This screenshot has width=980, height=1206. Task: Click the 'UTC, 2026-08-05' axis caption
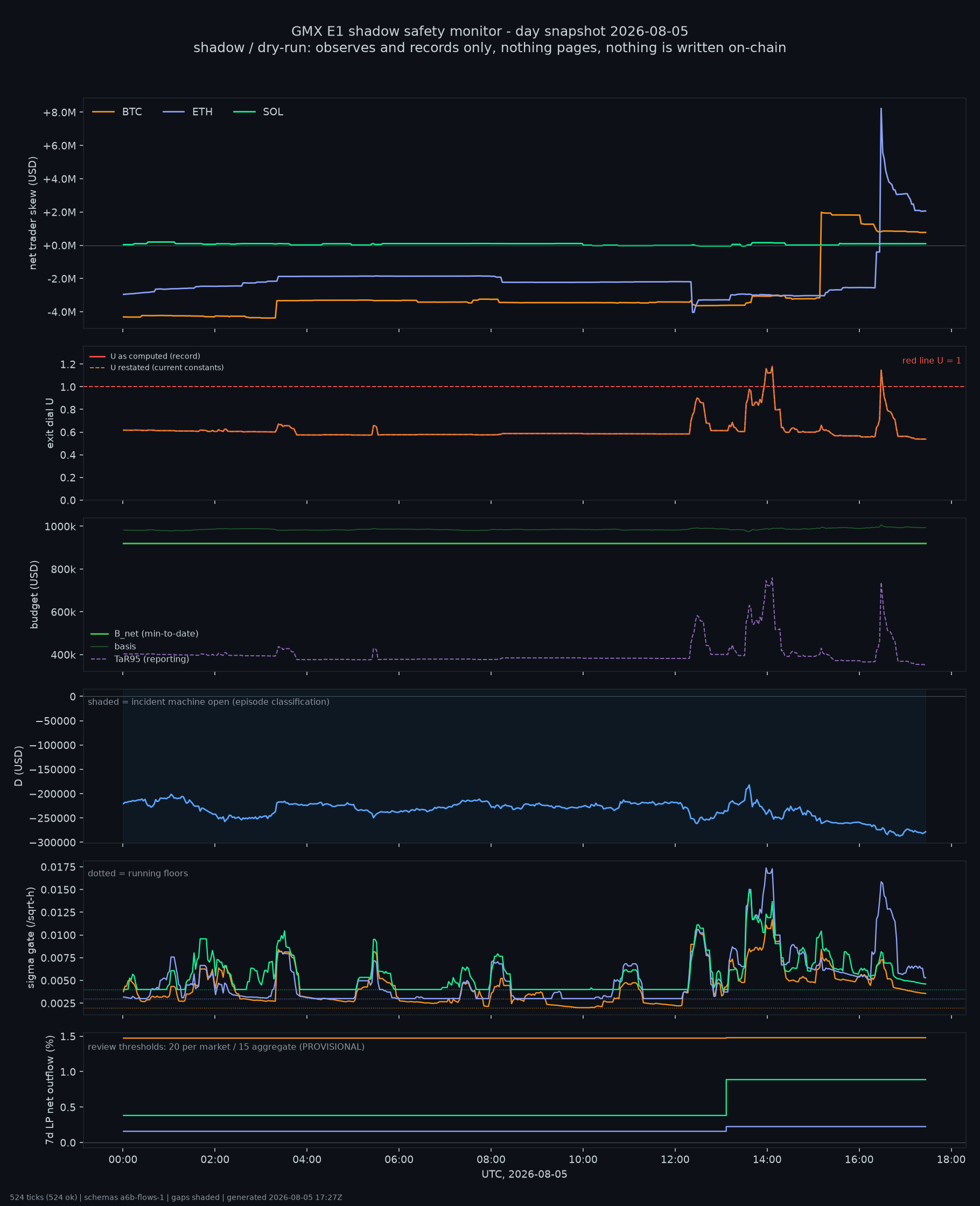pos(524,1174)
